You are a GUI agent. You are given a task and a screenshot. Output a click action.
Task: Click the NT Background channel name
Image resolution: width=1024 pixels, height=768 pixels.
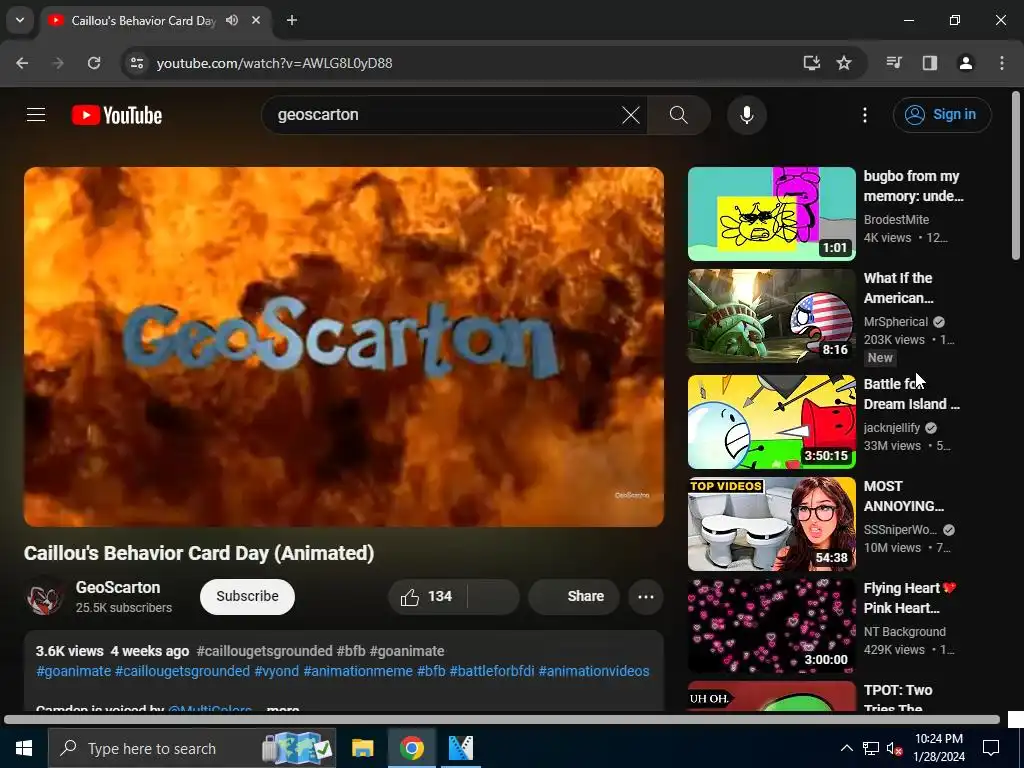point(904,632)
